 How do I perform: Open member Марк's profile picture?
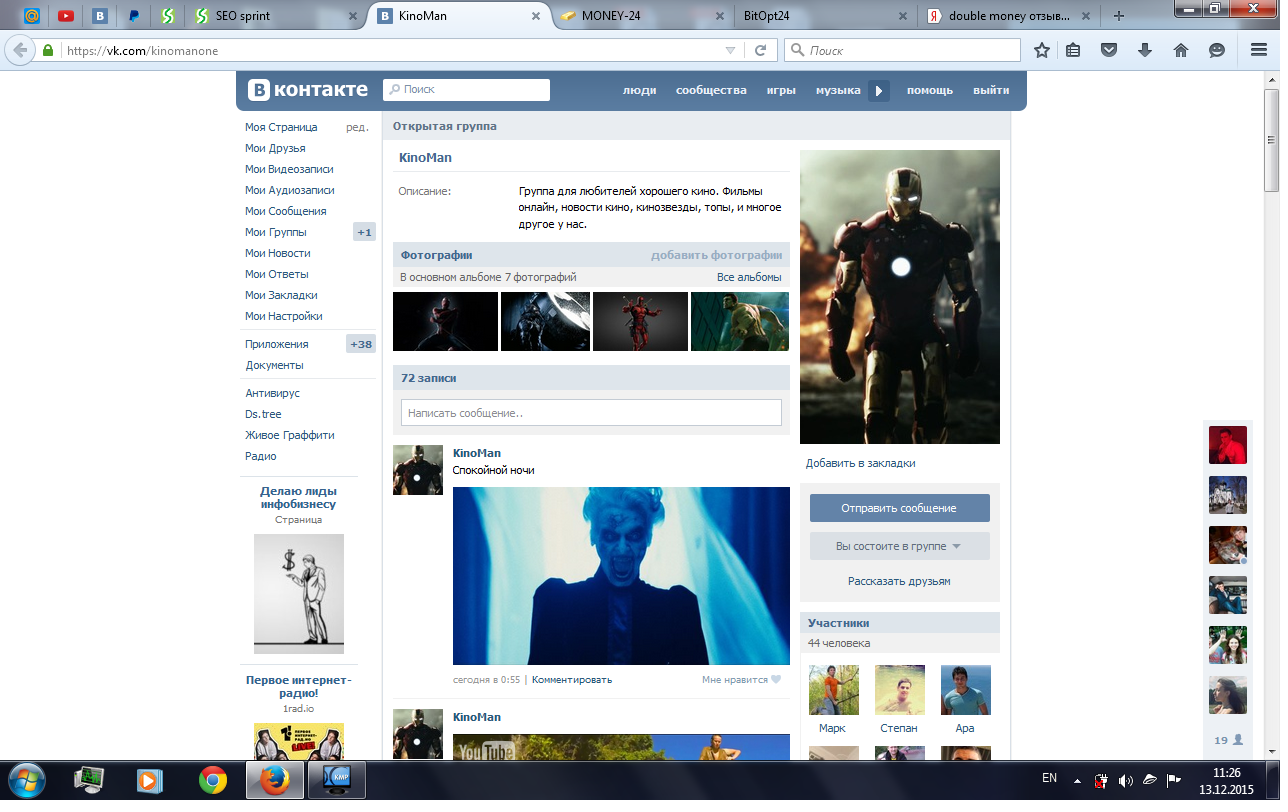click(x=833, y=690)
